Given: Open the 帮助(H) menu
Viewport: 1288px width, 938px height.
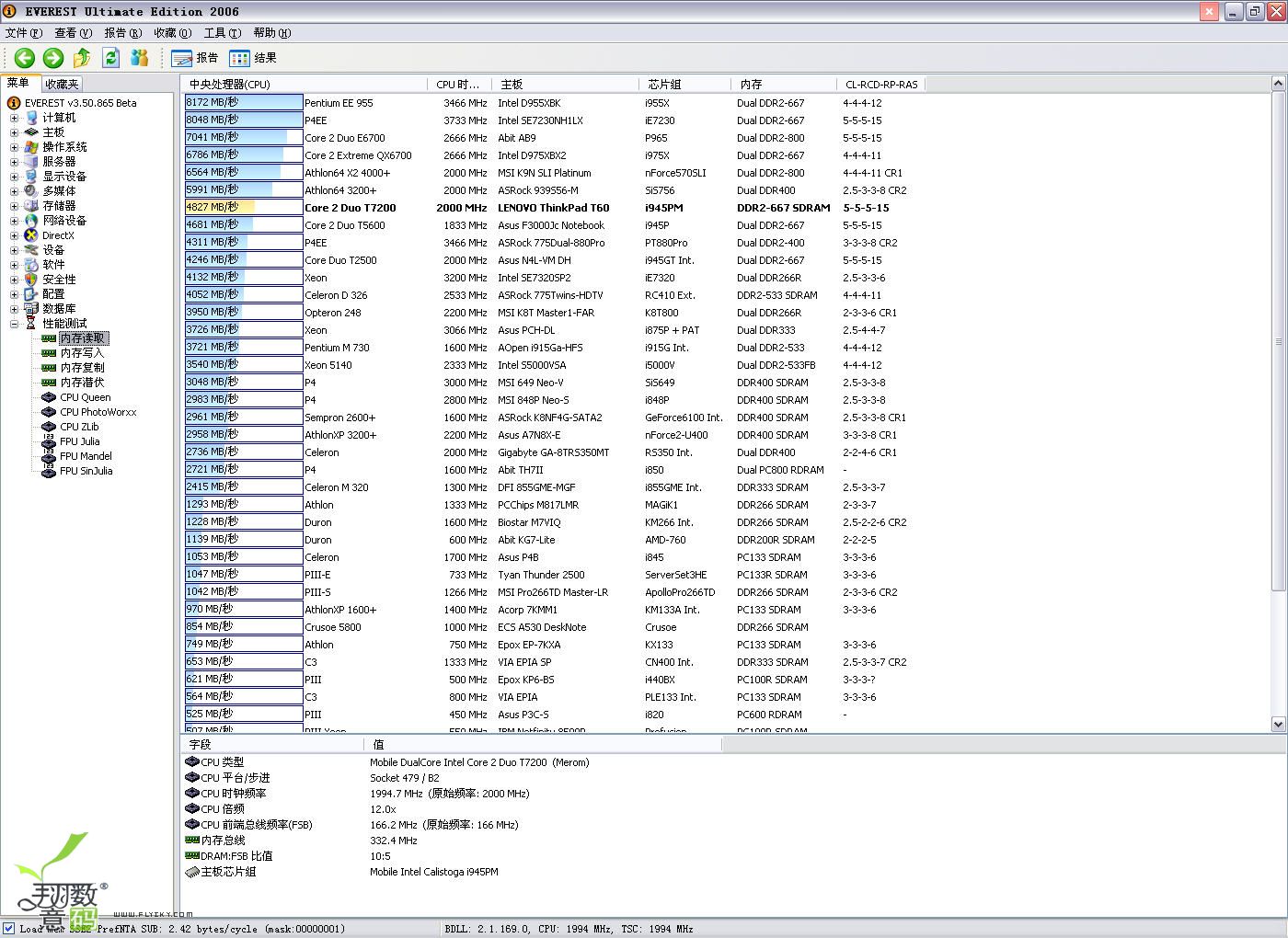Looking at the screenshot, I should (272, 33).
